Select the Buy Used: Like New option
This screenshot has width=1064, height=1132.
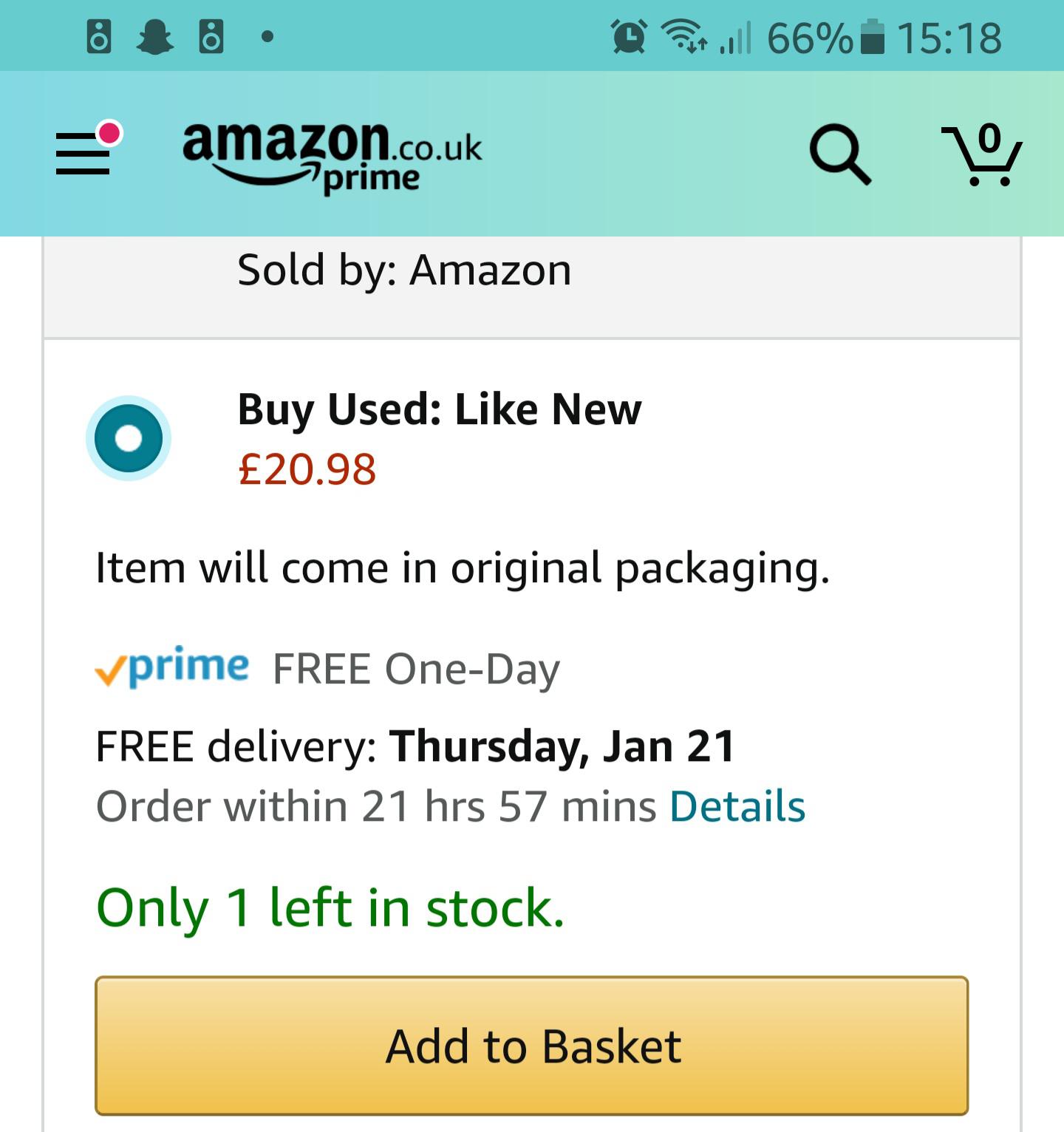click(x=129, y=438)
